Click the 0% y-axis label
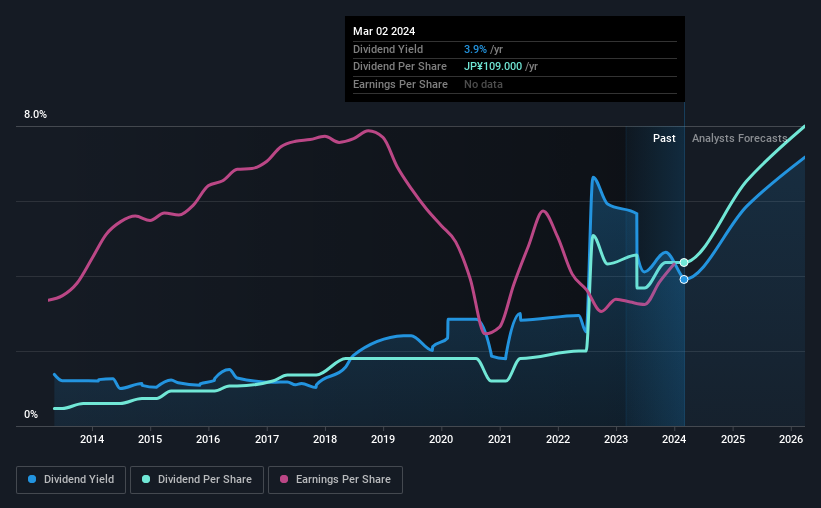 coord(31,414)
